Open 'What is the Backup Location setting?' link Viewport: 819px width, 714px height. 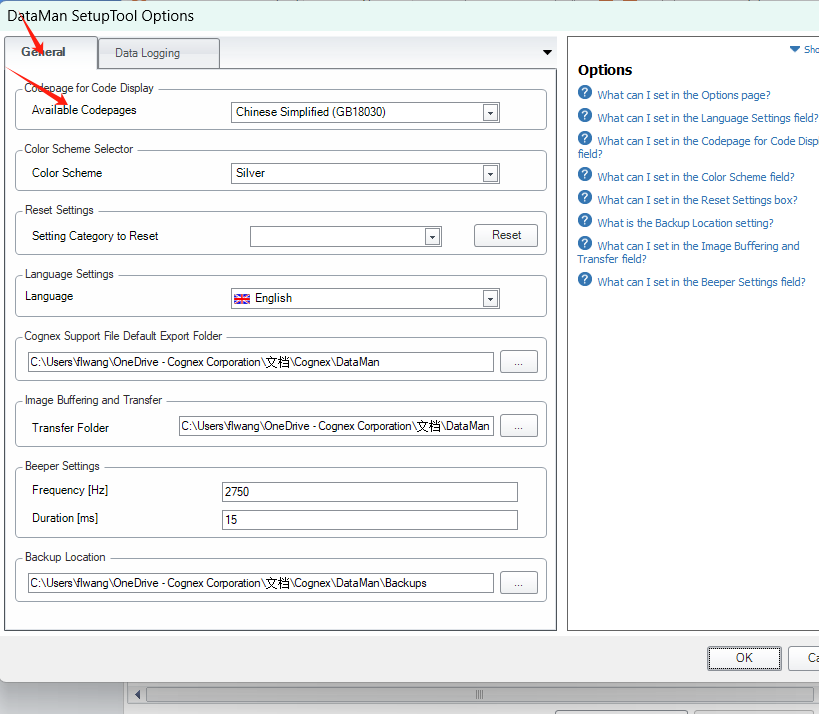click(x=685, y=223)
